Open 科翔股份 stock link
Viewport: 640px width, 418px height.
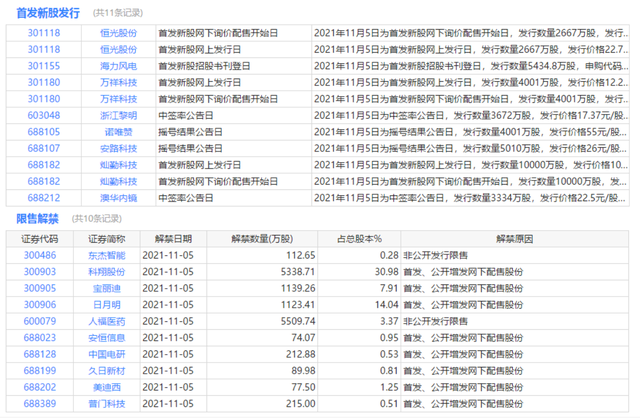pyautogui.click(x=107, y=272)
